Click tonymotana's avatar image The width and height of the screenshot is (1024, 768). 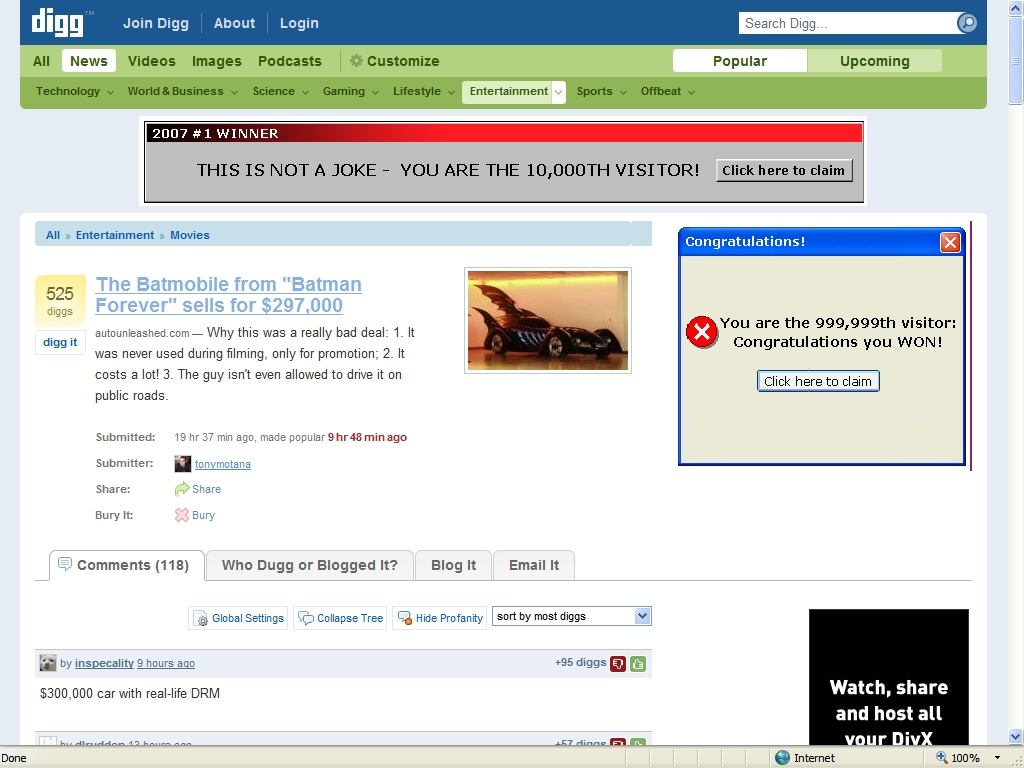tap(183, 464)
